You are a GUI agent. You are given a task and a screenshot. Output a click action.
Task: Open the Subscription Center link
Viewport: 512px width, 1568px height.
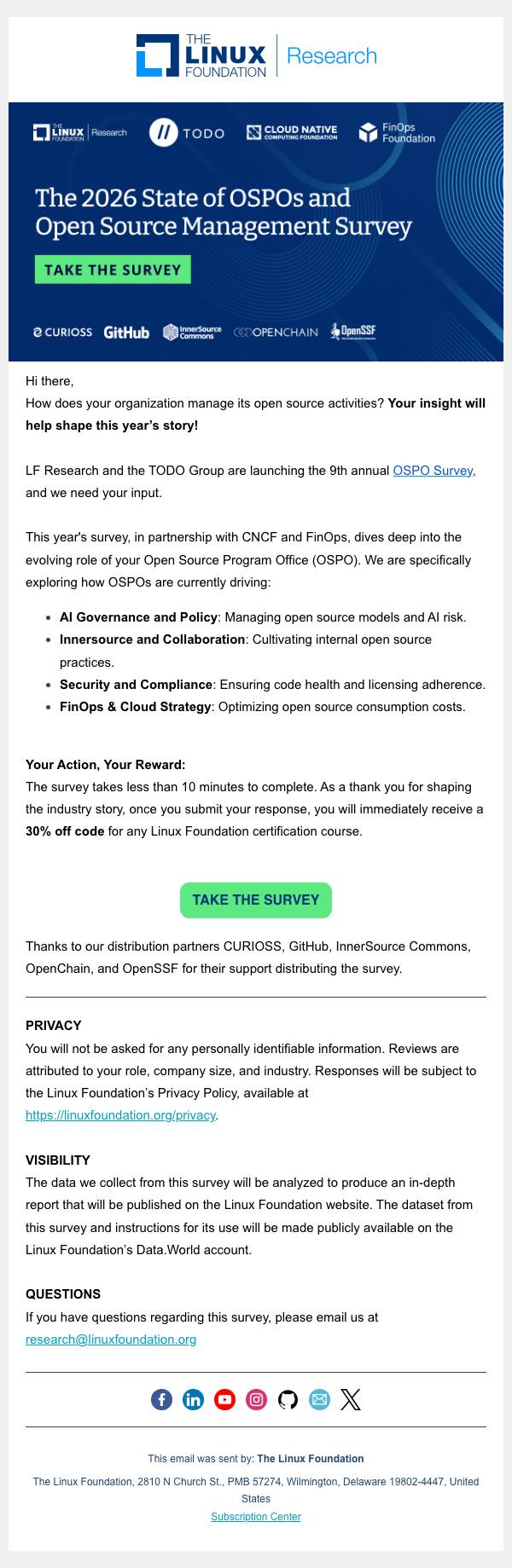[x=256, y=1517]
